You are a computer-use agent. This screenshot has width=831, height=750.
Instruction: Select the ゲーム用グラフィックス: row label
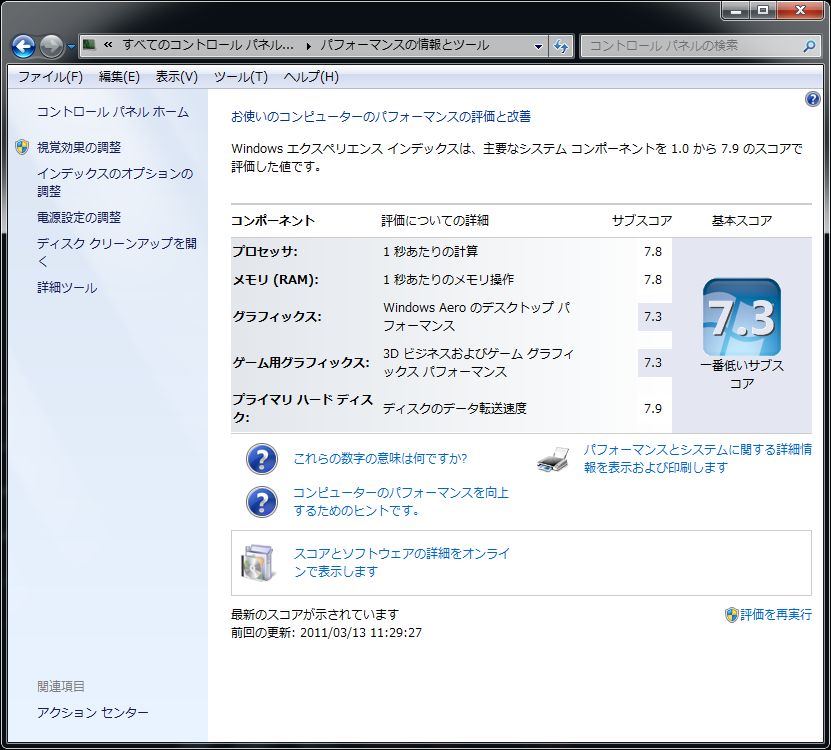coord(301,363)
